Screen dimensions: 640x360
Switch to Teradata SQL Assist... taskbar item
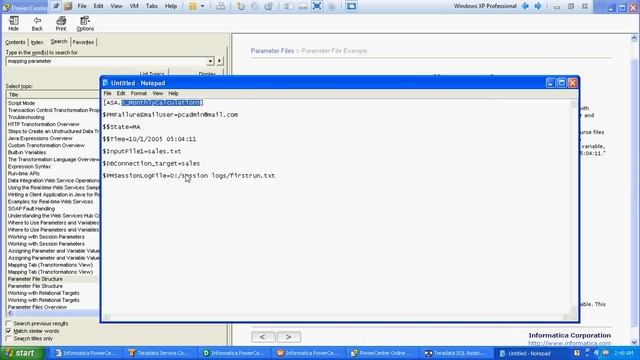(x=454, y=353)
